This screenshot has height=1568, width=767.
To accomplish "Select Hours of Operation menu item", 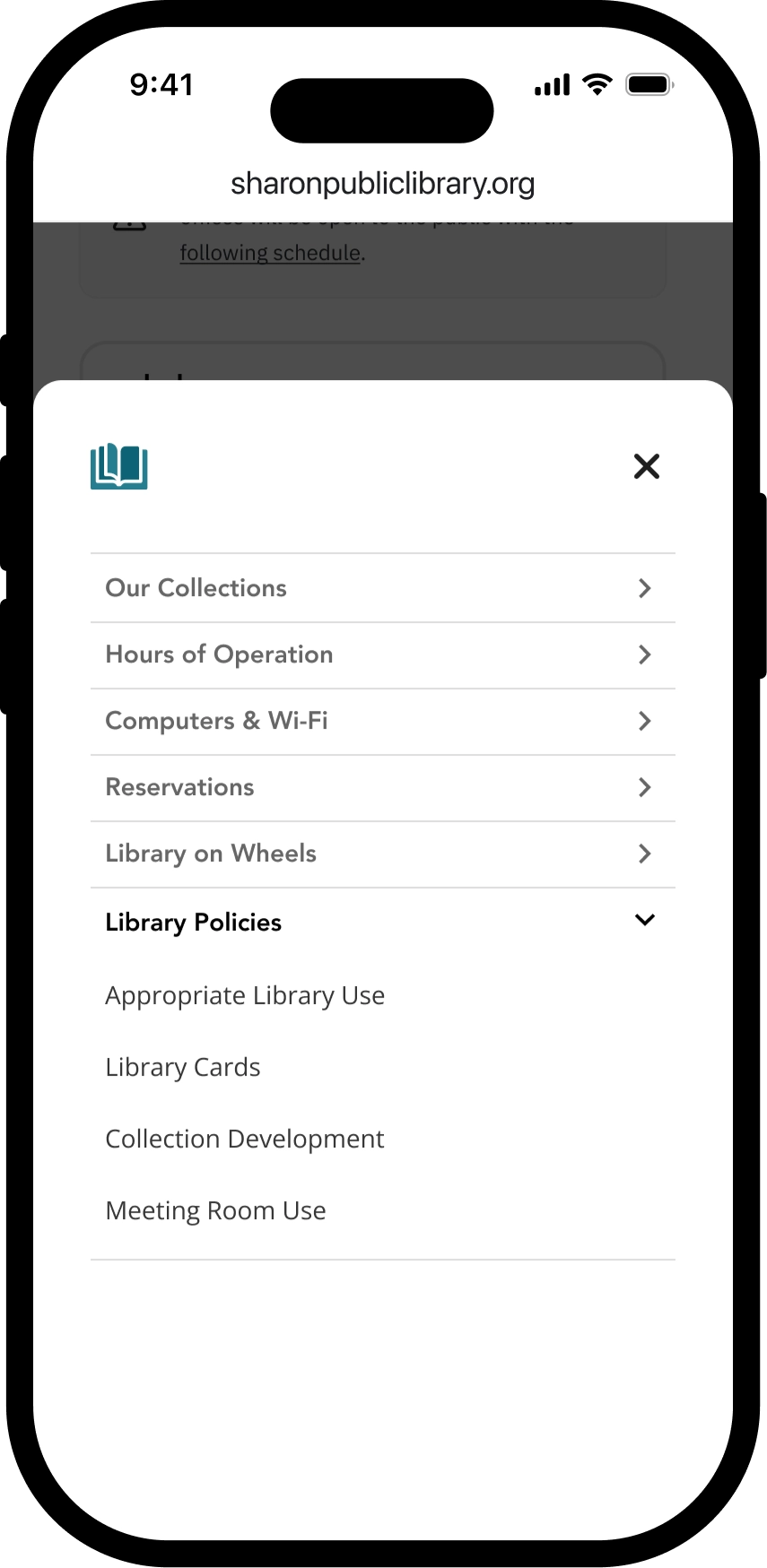I will coord(219,654).
